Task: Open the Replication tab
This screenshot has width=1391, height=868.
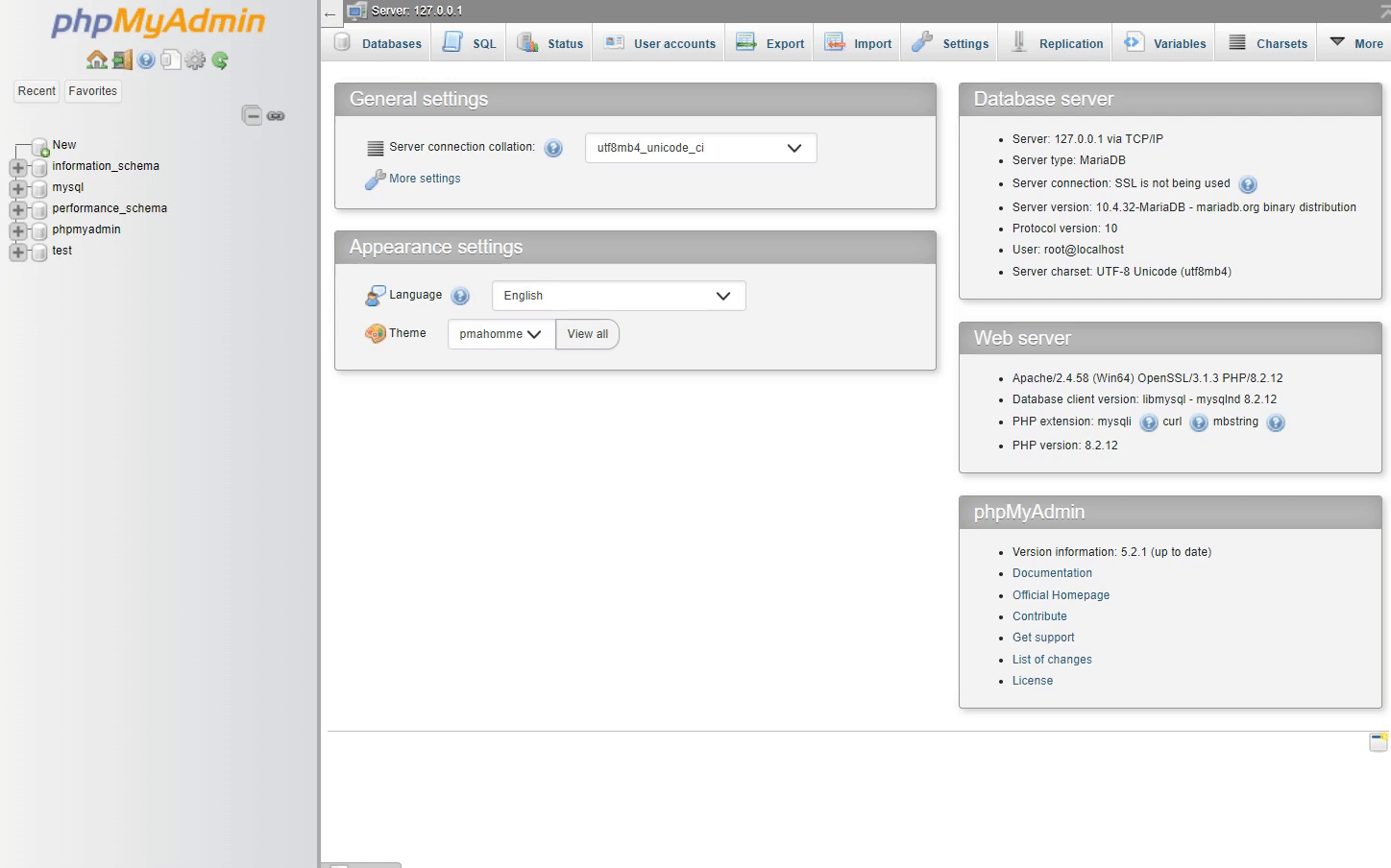Action: [1056, 43]
